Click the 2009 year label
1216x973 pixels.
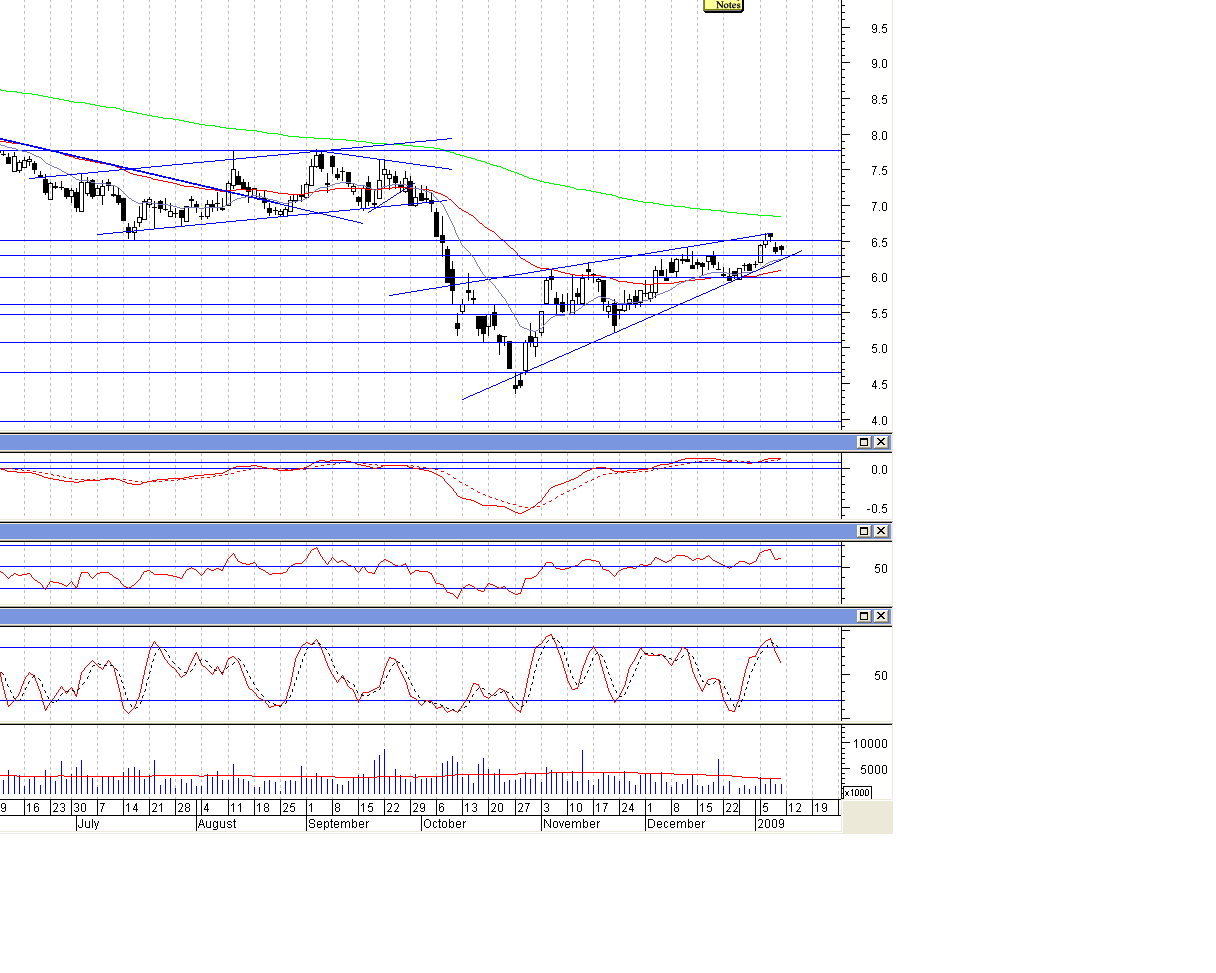(x=771, y=824)
